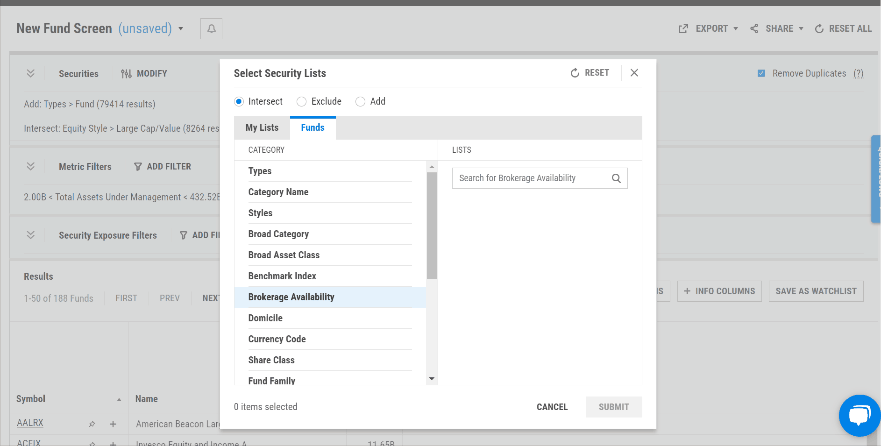Image resolution: width=881 pixels, height=446 pixels.
Task: Open the Fund Family category
Action: coord(330,380)
